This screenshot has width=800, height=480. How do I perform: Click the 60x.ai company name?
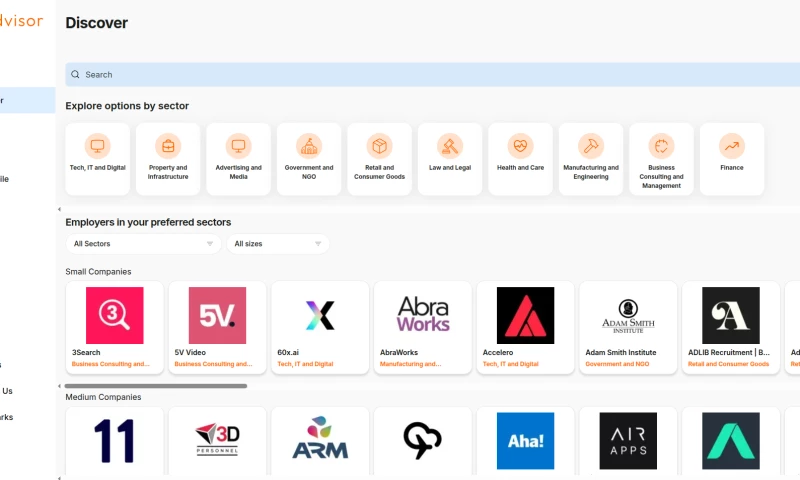pos(288,352)
